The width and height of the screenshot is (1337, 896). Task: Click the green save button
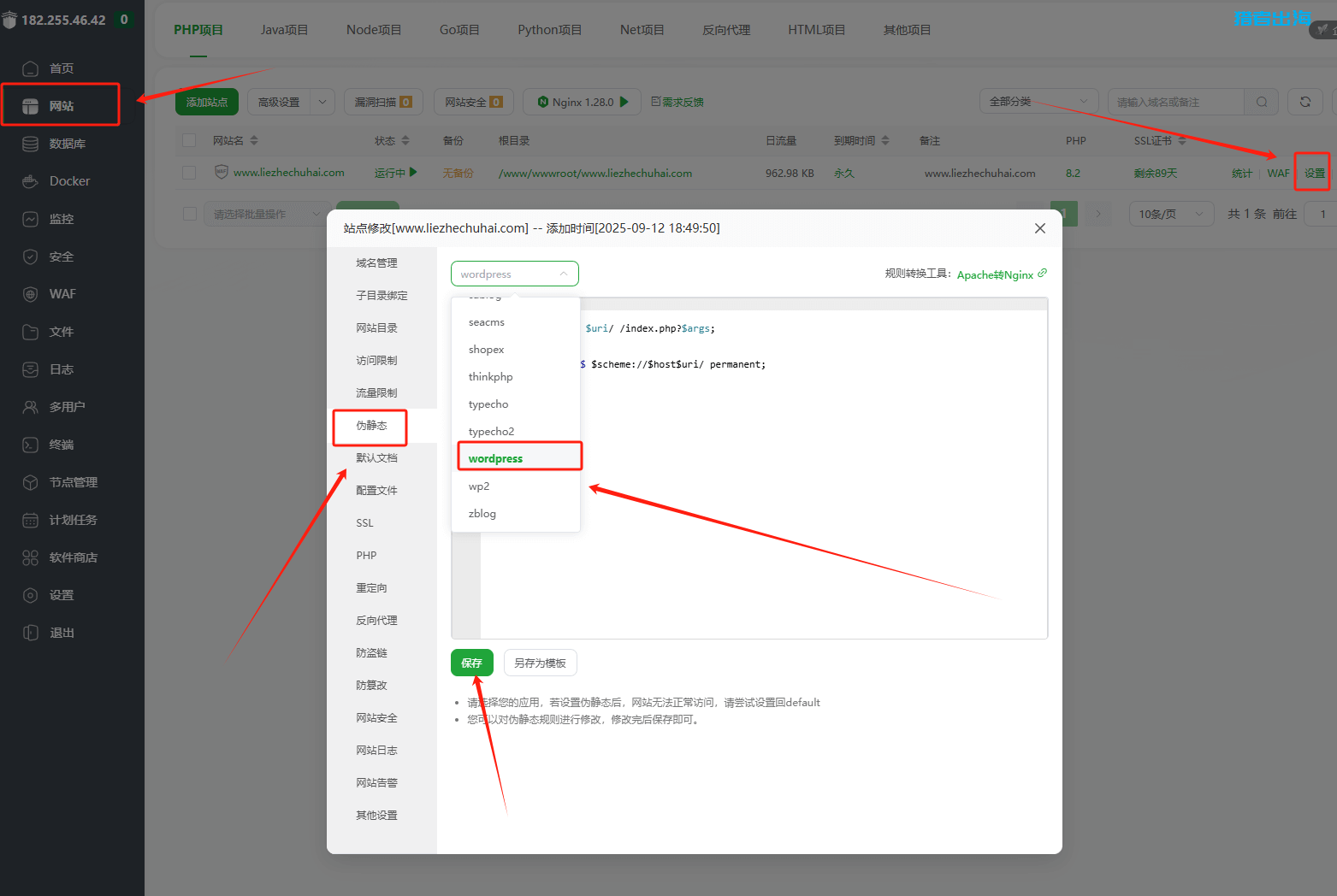click(x=471, y=663)
